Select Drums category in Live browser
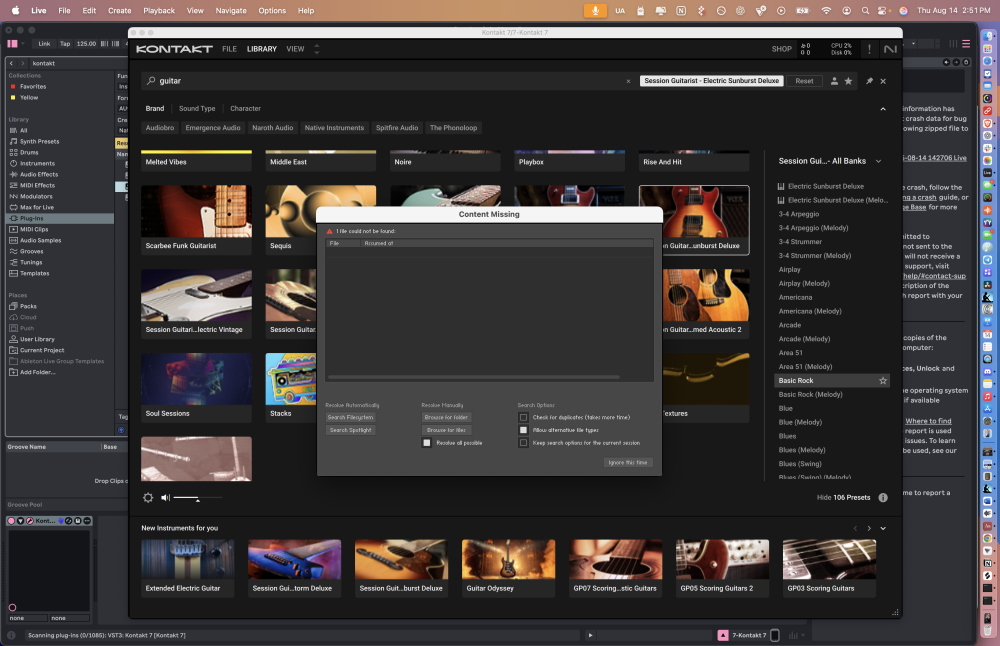The image size is (1000, 646). [29, 152]
